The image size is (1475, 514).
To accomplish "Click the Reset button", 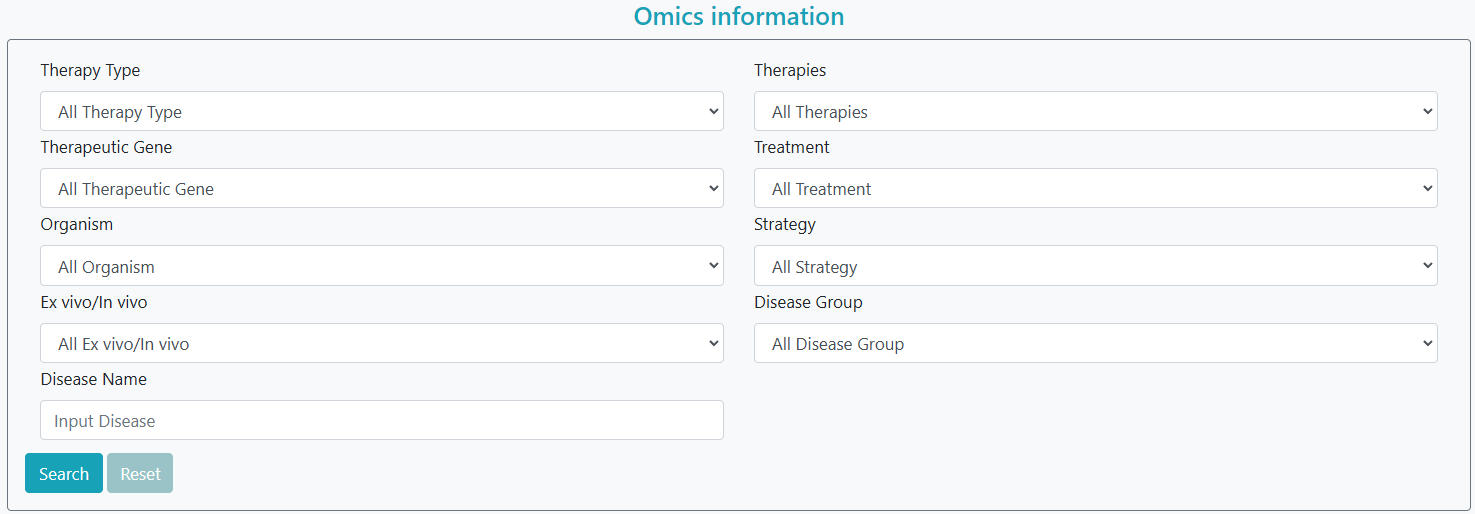I will pyautogui.click(x=140, y=473).
